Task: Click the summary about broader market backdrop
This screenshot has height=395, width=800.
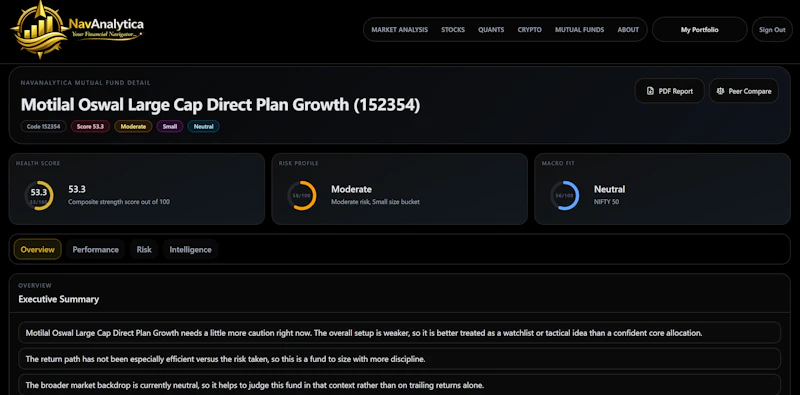Action: point(399,385)
